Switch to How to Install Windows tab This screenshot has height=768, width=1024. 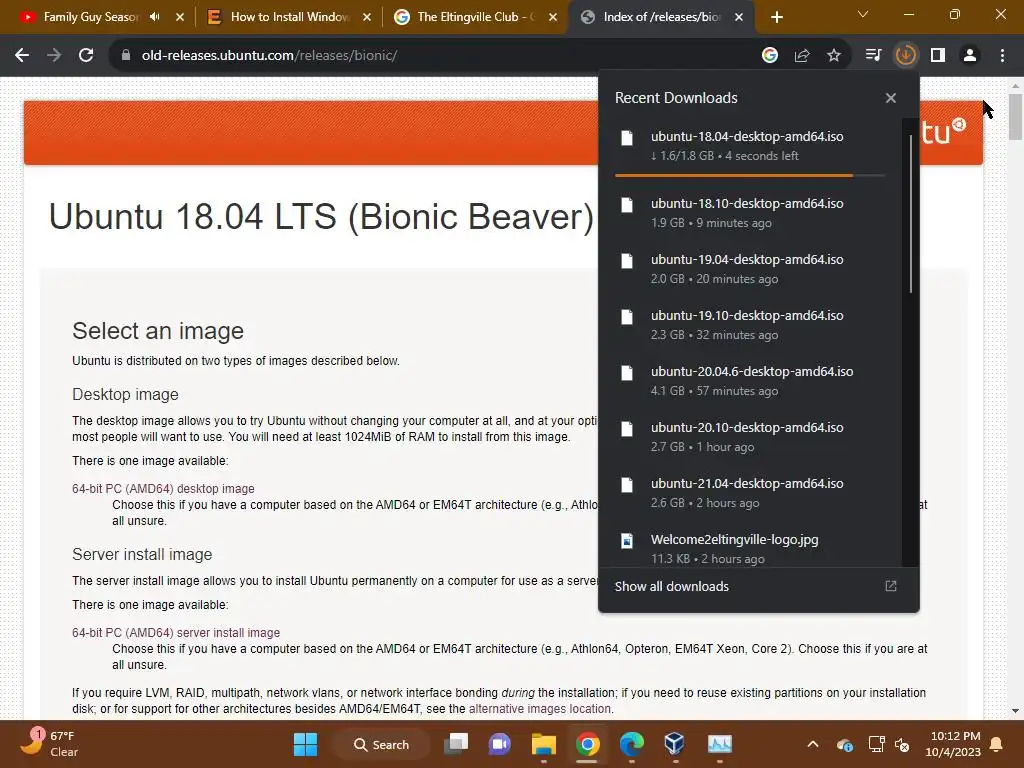pyautogui.click(x=287, y=17)
